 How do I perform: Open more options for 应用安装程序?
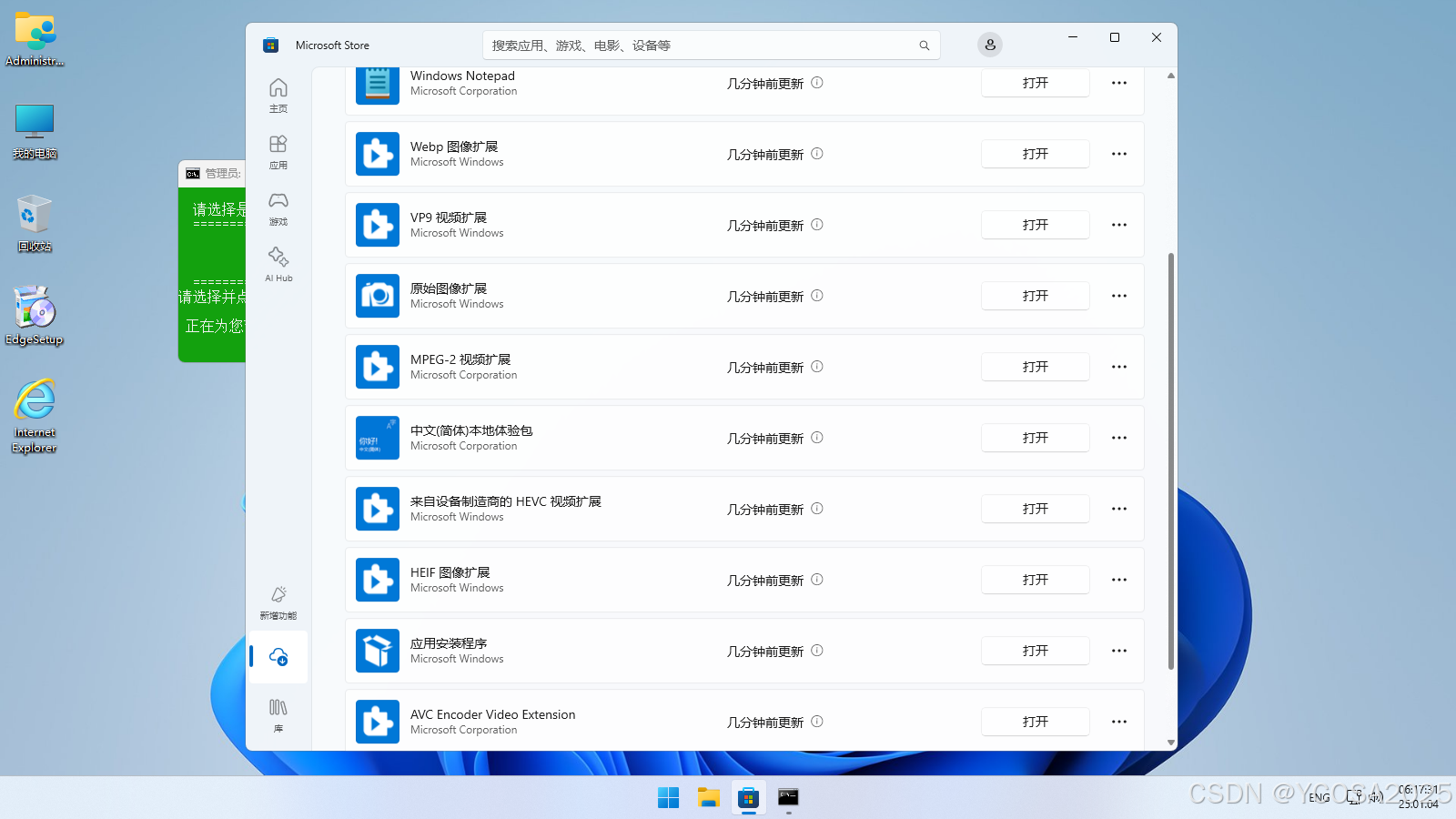point(1119,651)
